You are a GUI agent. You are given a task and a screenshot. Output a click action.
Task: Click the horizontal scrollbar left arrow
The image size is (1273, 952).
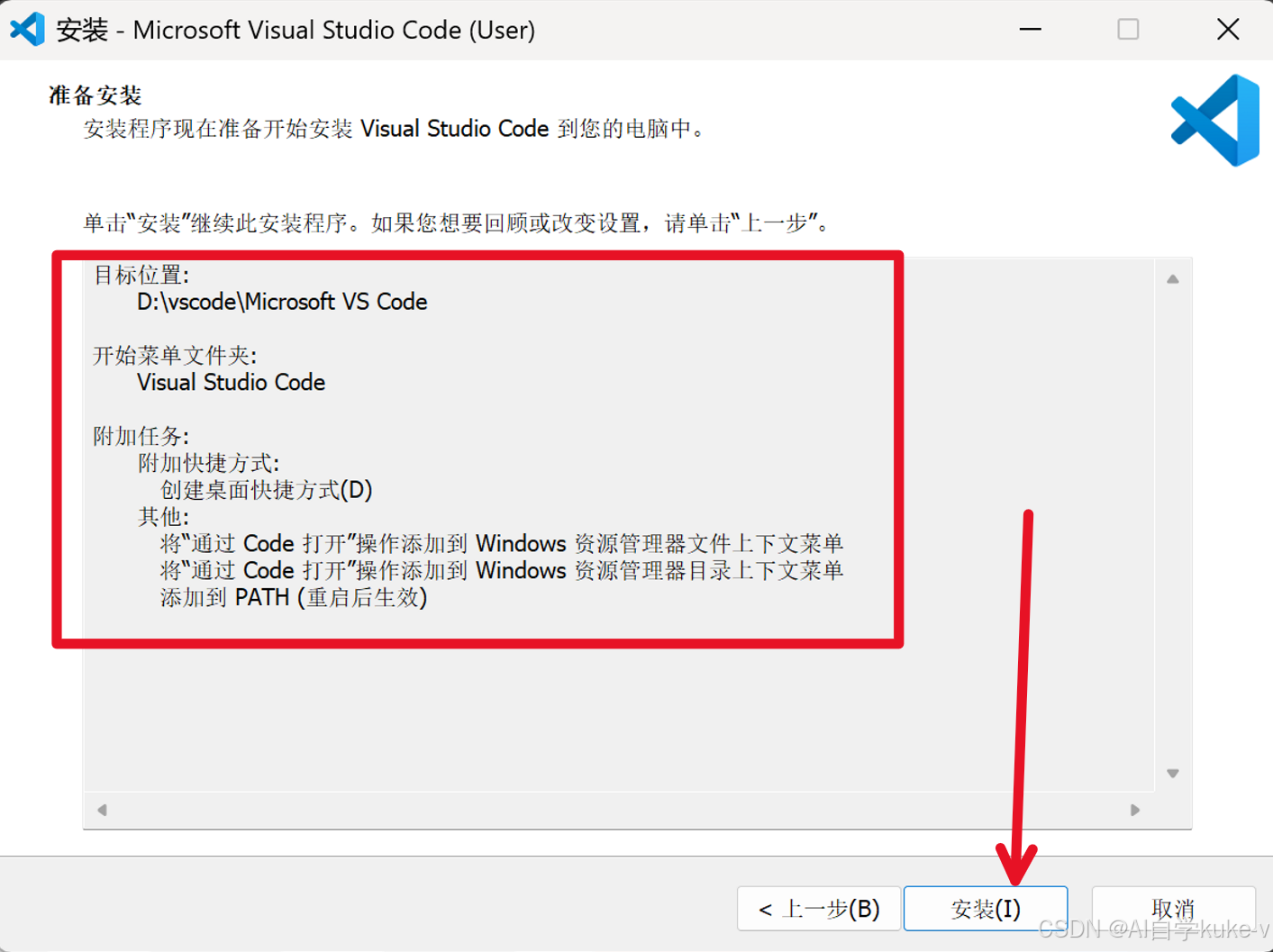tap(103, 810)
